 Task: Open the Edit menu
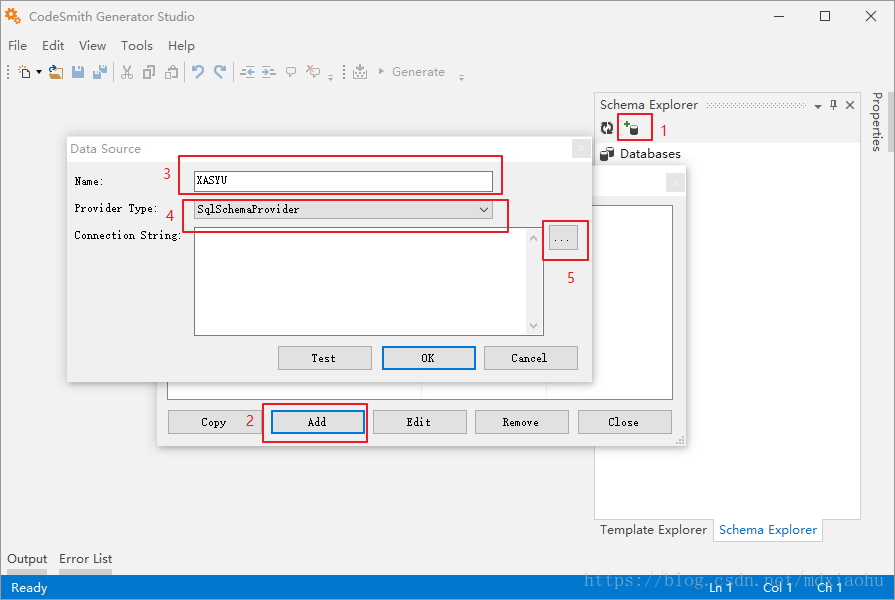[53, 46]
